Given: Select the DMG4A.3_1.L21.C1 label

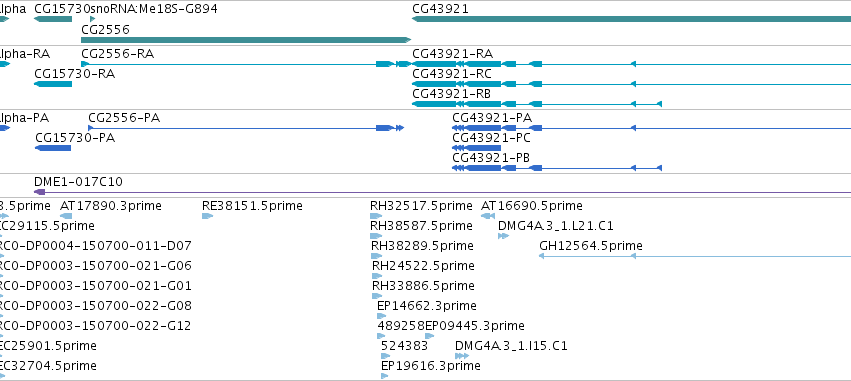Looking at the screenshot, I should [556, 225].
